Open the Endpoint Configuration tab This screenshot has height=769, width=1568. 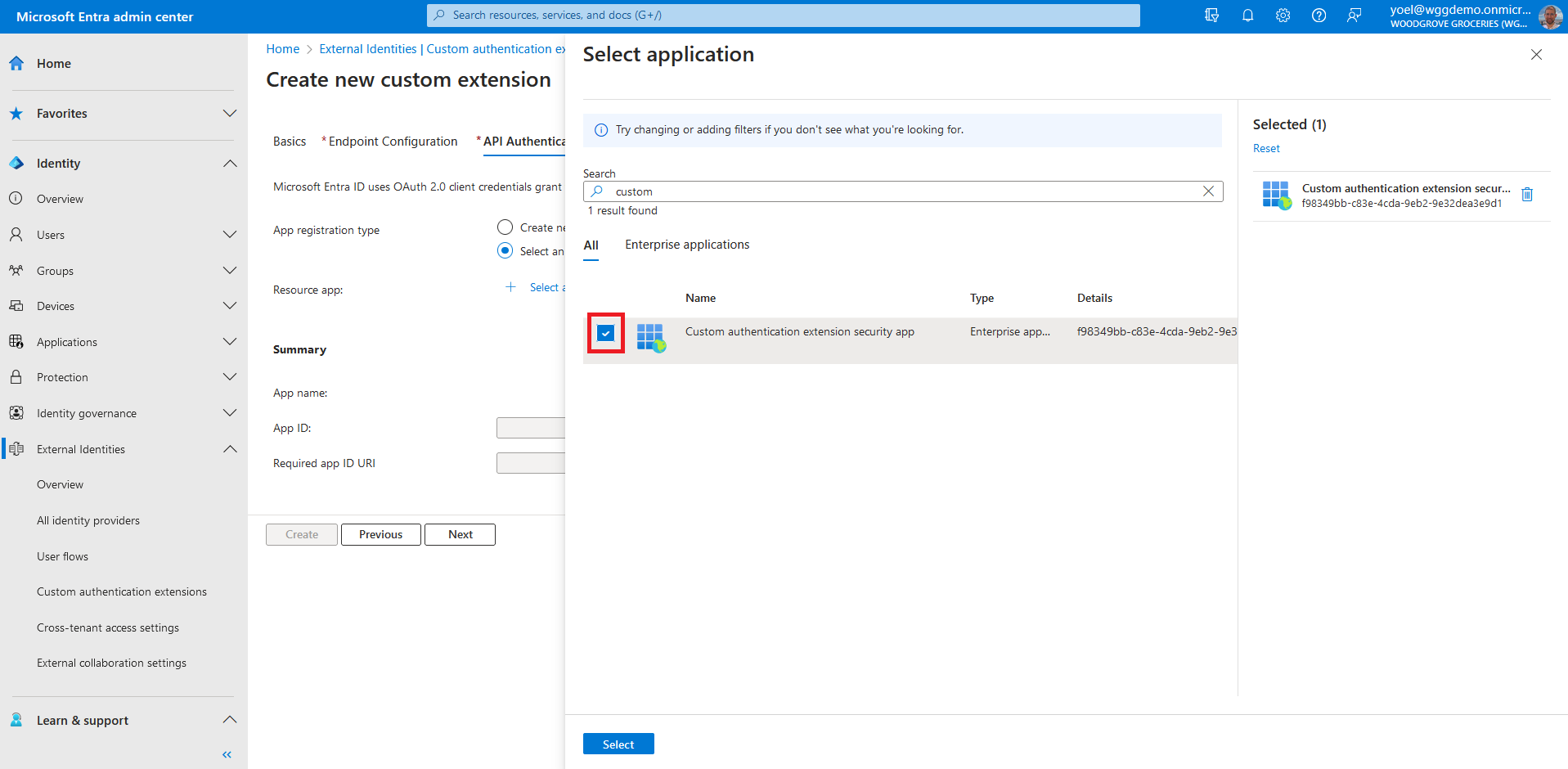tap(393, 142)
